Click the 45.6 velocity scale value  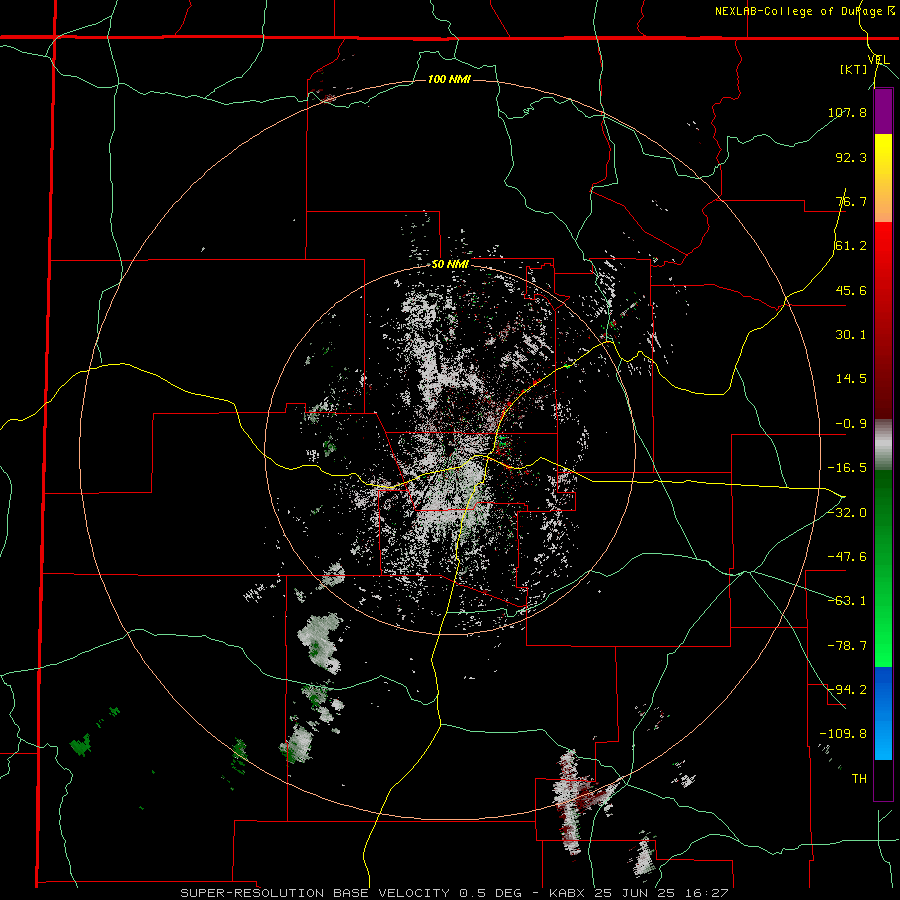(x=851, y=290)
